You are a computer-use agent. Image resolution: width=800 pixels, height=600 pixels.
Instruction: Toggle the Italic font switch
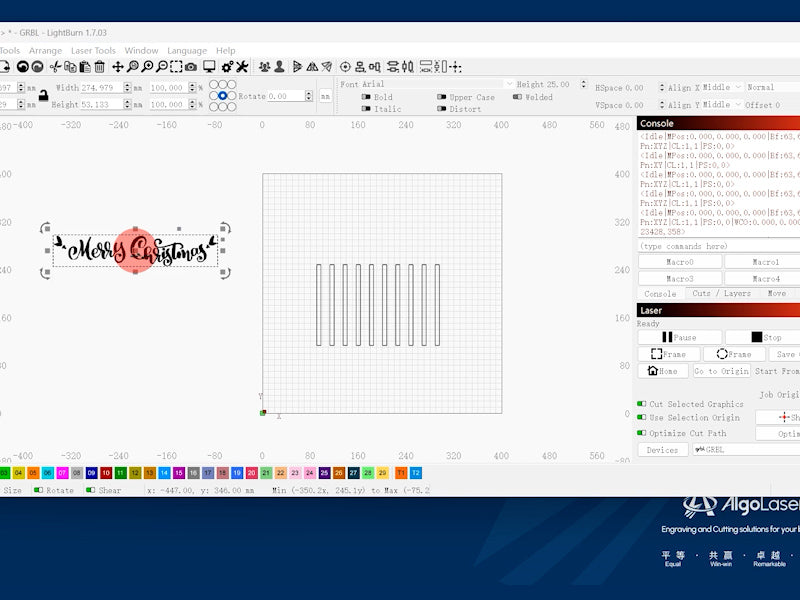366,109
